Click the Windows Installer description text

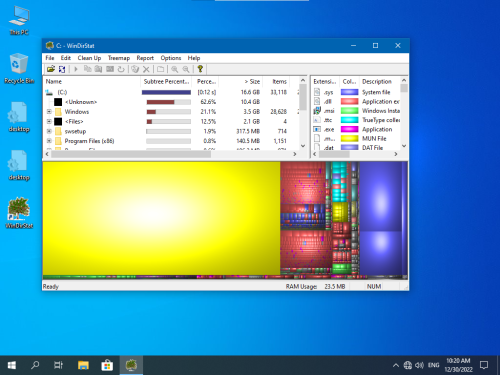coord(381,111)
